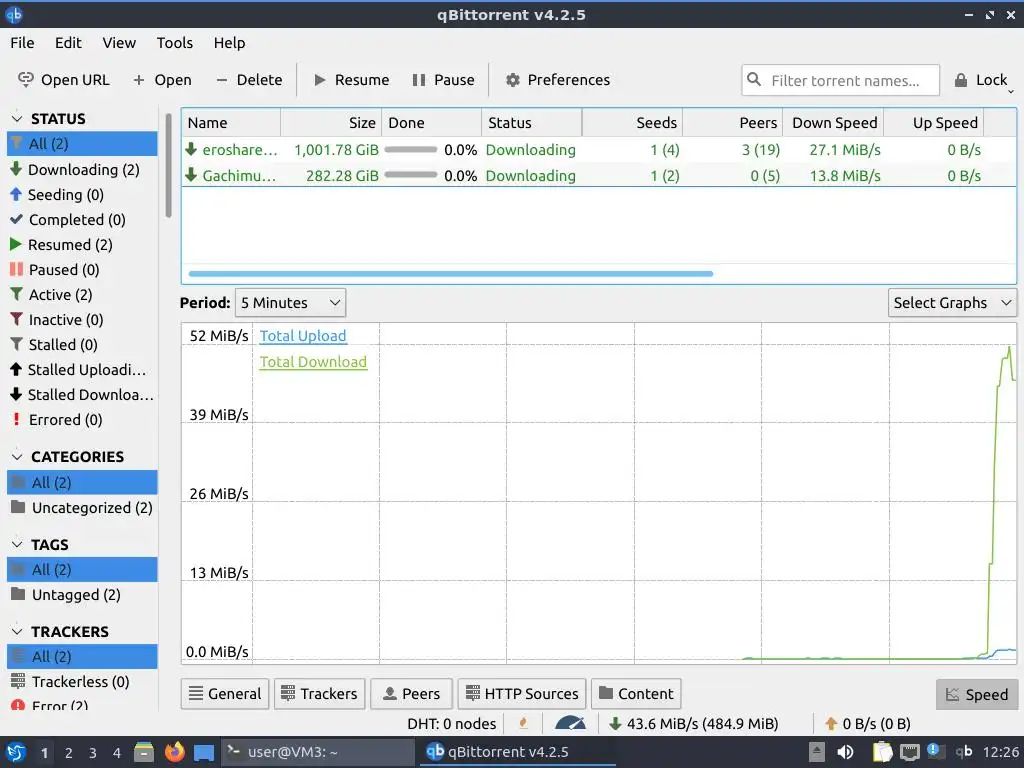1024x768 pixels.
Task: Click the download speed status bar entry
Action: point(694,724)
